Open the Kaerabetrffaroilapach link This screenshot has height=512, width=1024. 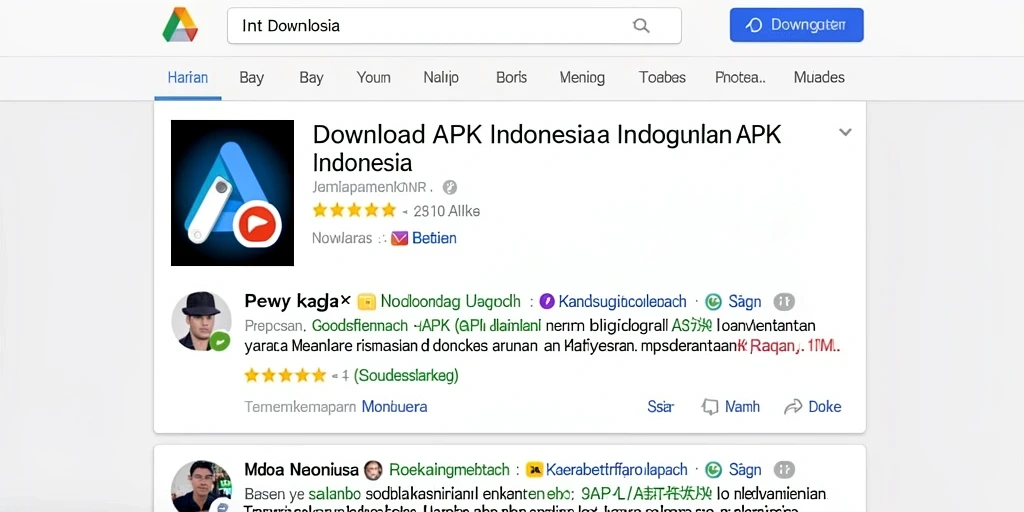(617, 470)
